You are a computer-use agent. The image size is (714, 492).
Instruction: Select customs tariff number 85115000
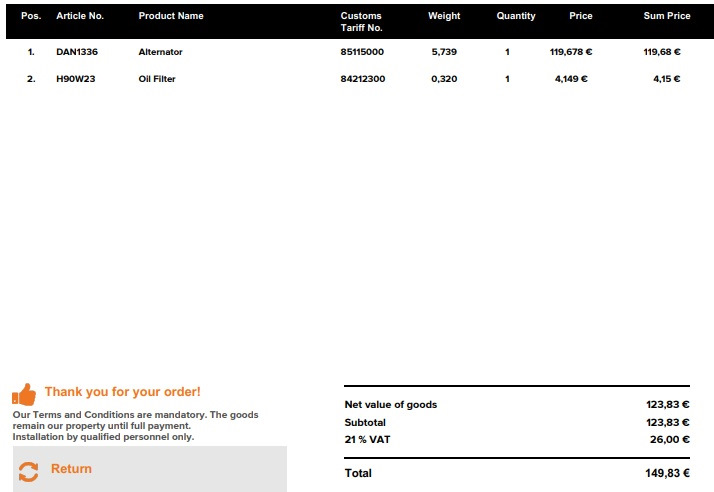(x=362, y=52)
